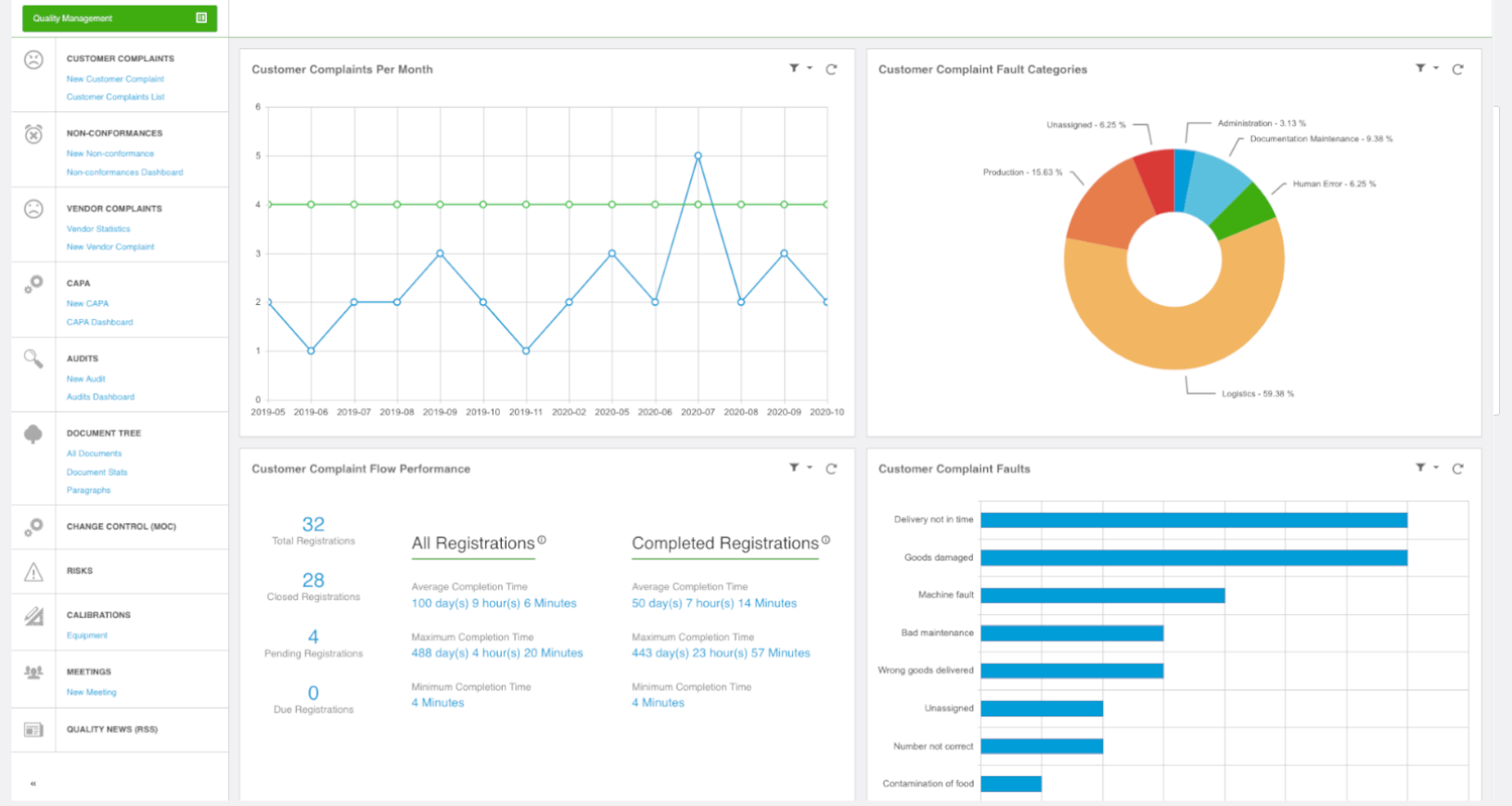Click the Quality News RSS icon

click(33, 730)
